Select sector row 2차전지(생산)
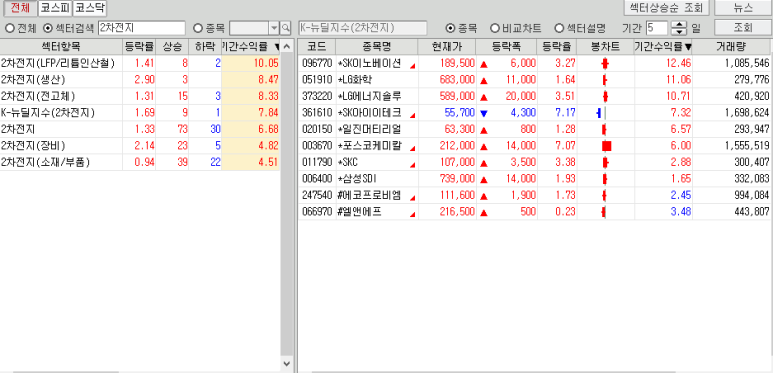773x373 pixels. tap(140, 80)
